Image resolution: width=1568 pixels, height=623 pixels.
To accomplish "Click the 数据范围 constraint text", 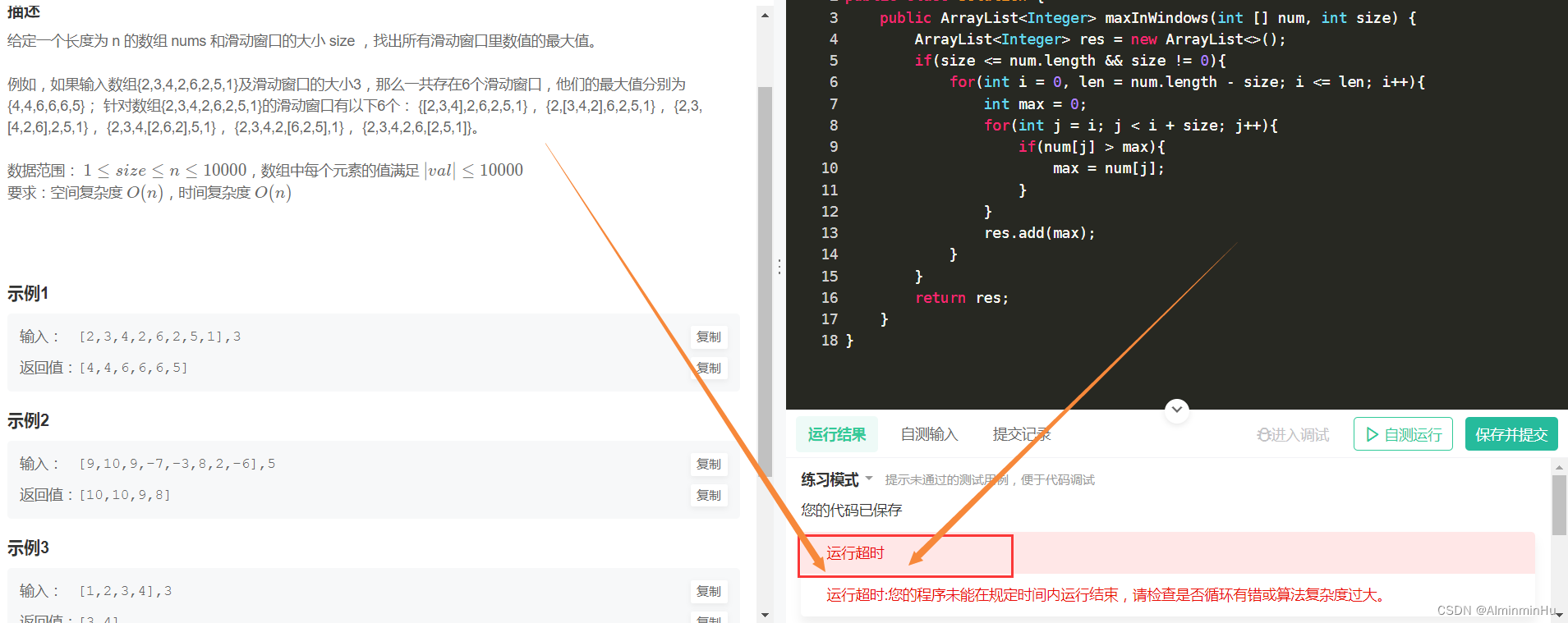I will [x=265, y=170].
